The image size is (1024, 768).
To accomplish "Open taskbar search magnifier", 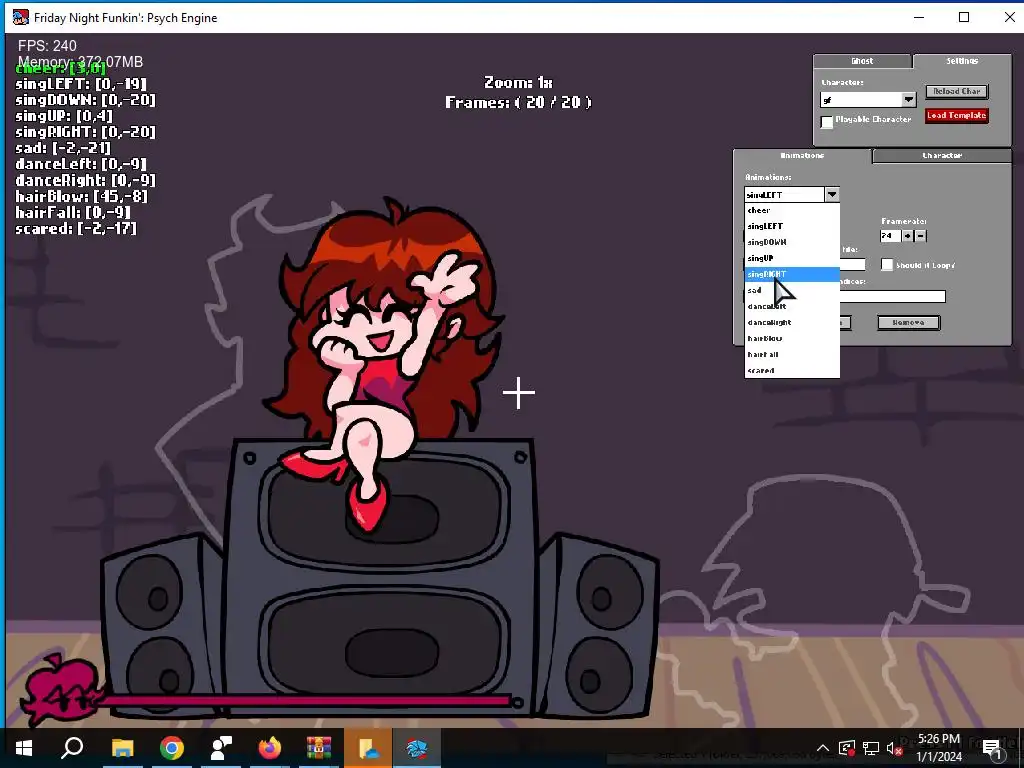I will [x=72, y=748].
